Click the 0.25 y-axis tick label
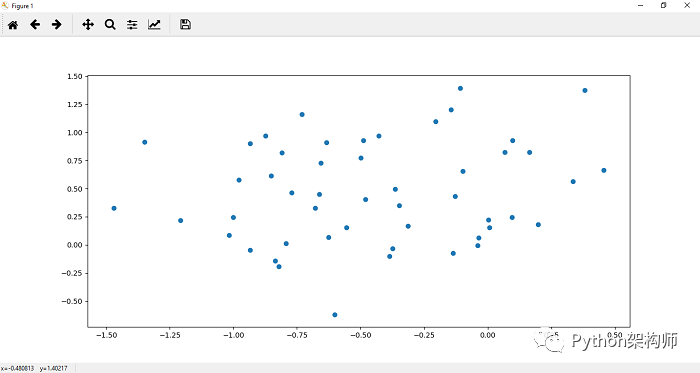 75,217
